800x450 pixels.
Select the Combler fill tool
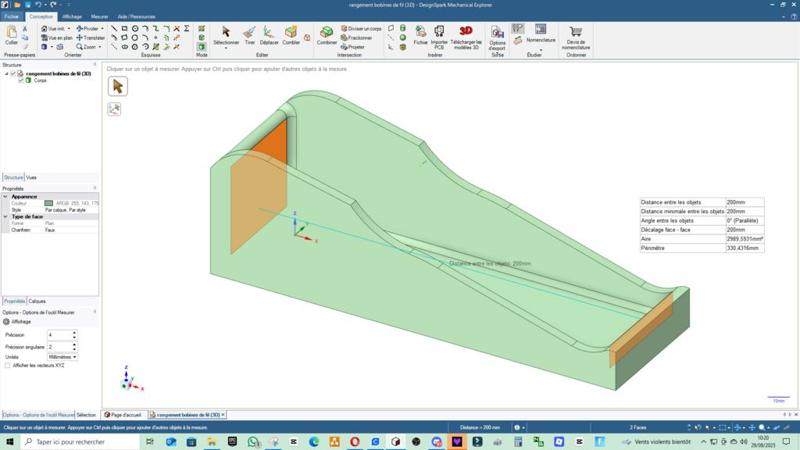tap(291, 36)
